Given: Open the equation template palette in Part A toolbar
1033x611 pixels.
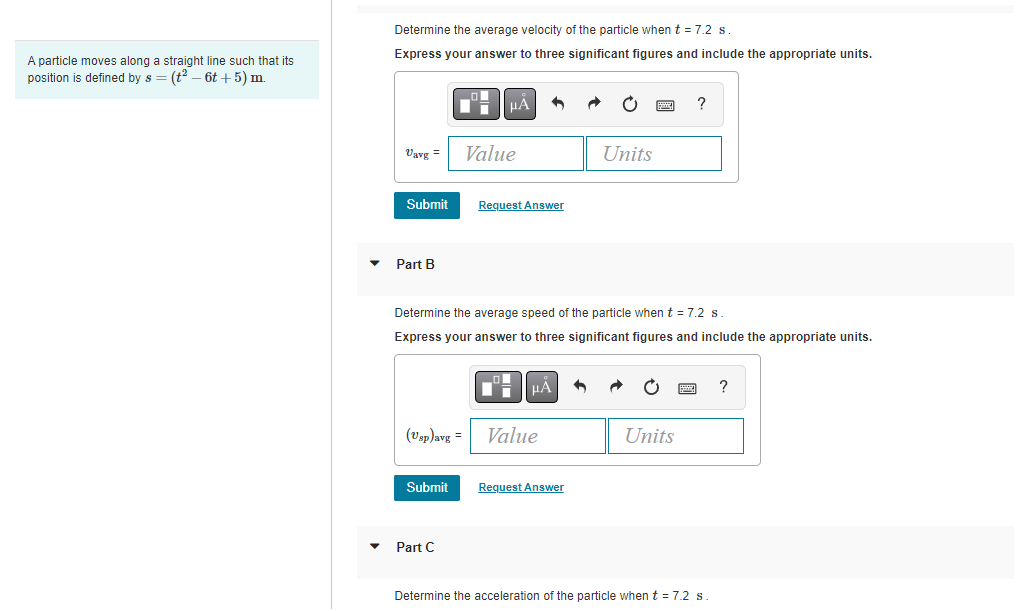Looking at the screenshot, I should (476, 103).
